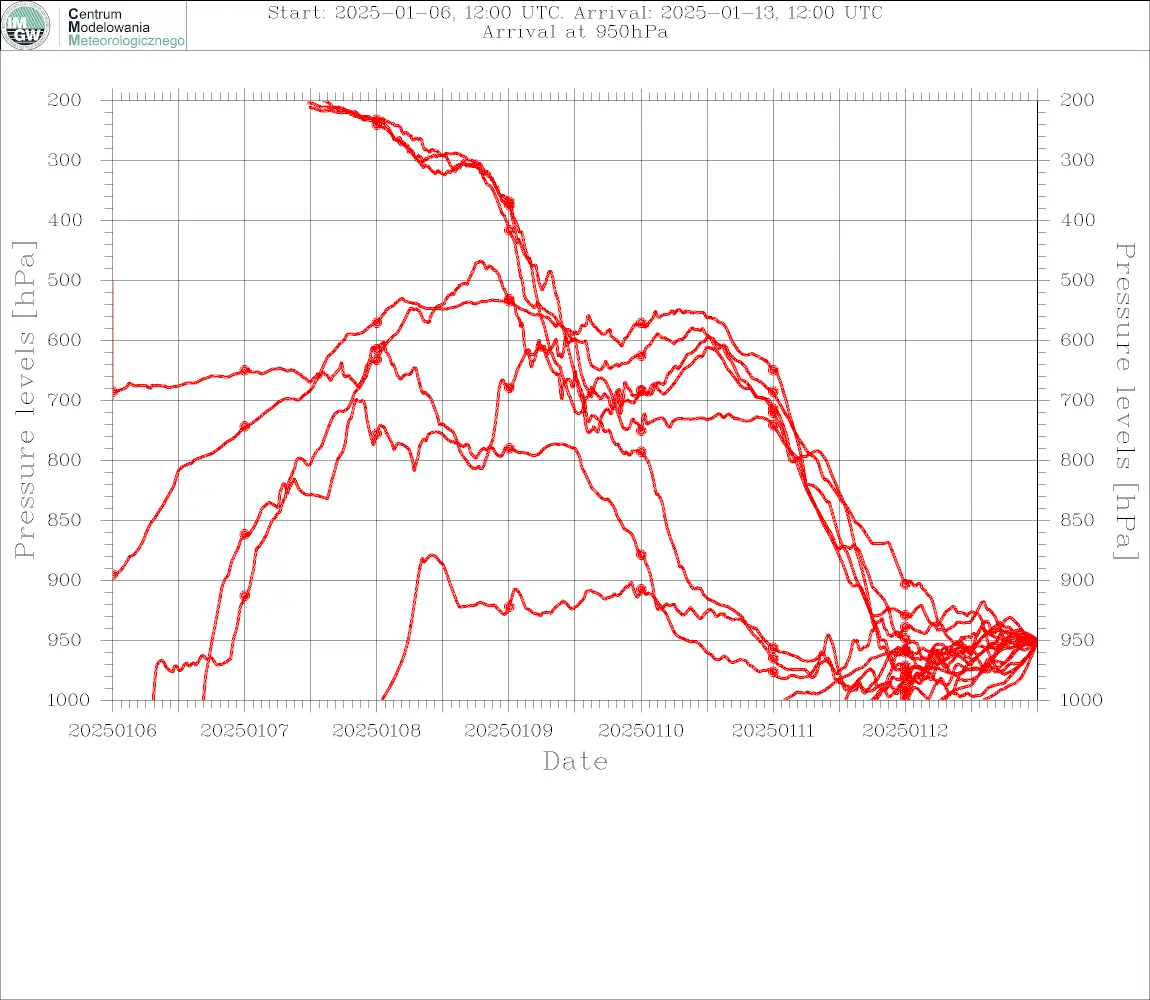Click the left axis '900' pressure label
Viewport: 1150px width, 1000px height.
(x=65, y=580)
